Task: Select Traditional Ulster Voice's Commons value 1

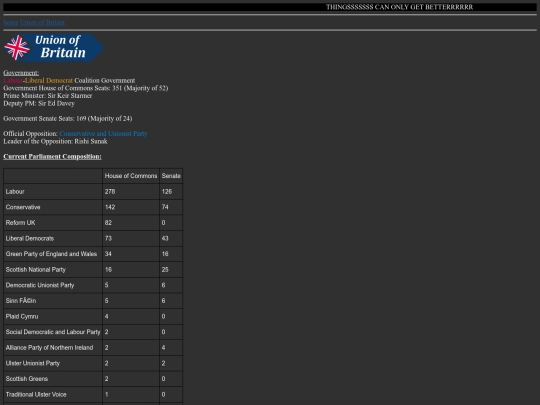Action: (106, 395)
